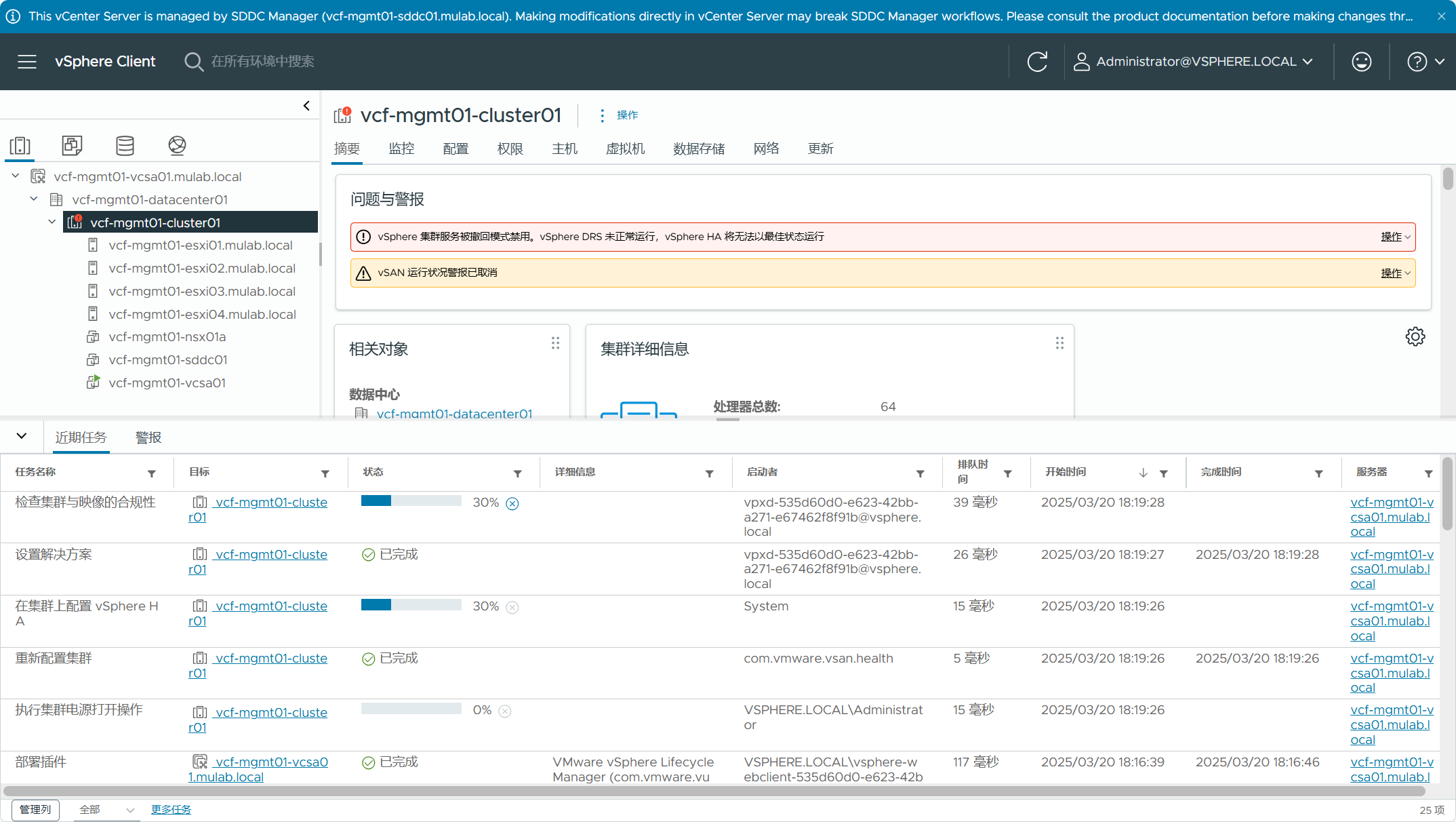The image size is (1456, 822).
Task: Open the Administrator@VSPHERE.LOCAL user dropdown
Action: click(1194, 62)
